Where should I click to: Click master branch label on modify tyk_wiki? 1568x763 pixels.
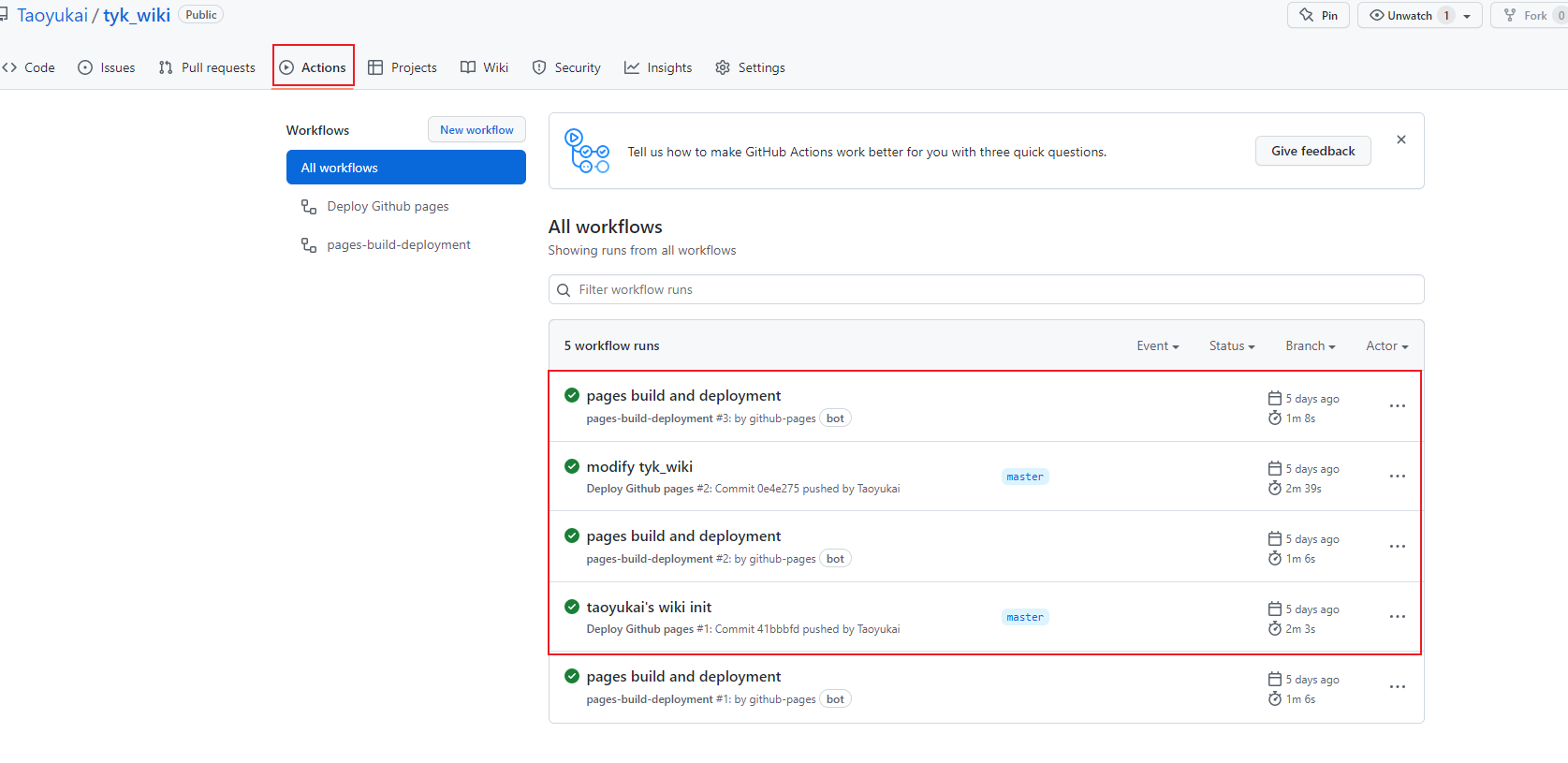(1025, 477)
